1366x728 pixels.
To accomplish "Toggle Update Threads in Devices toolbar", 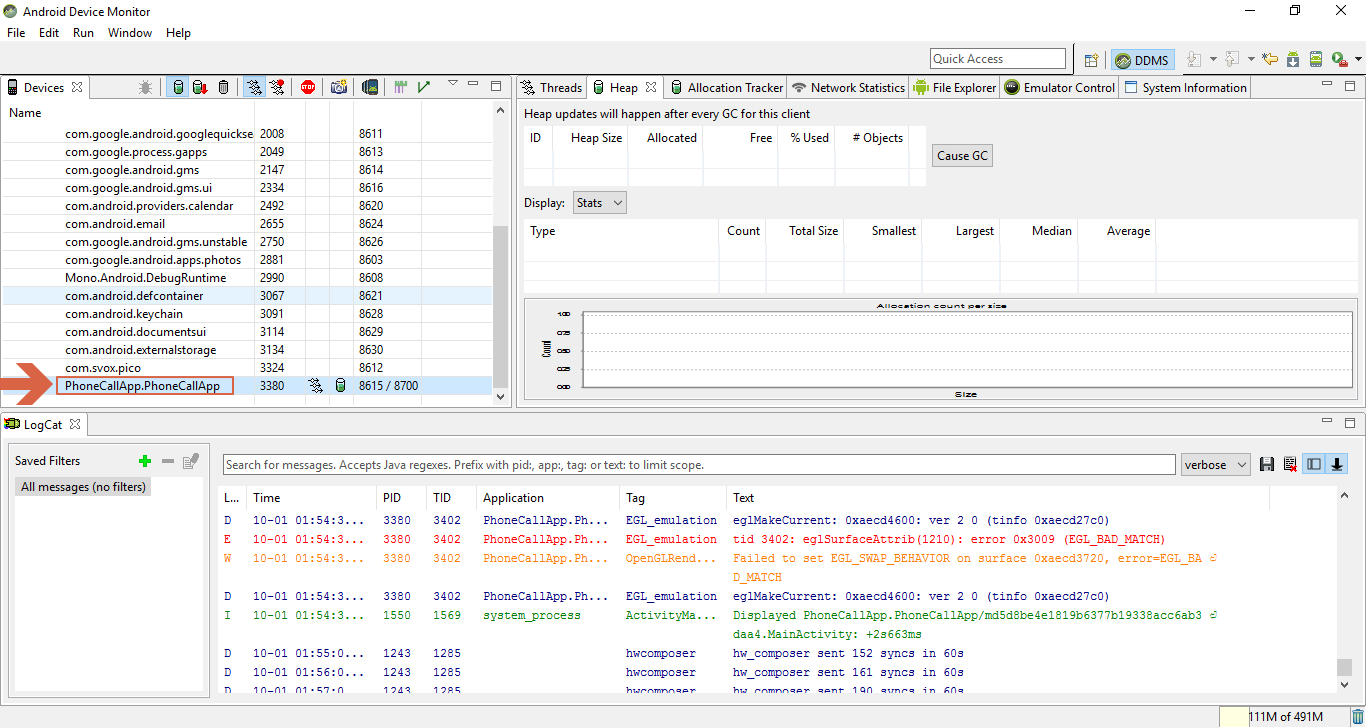I will pyautogui.click(x=254, y=87).
